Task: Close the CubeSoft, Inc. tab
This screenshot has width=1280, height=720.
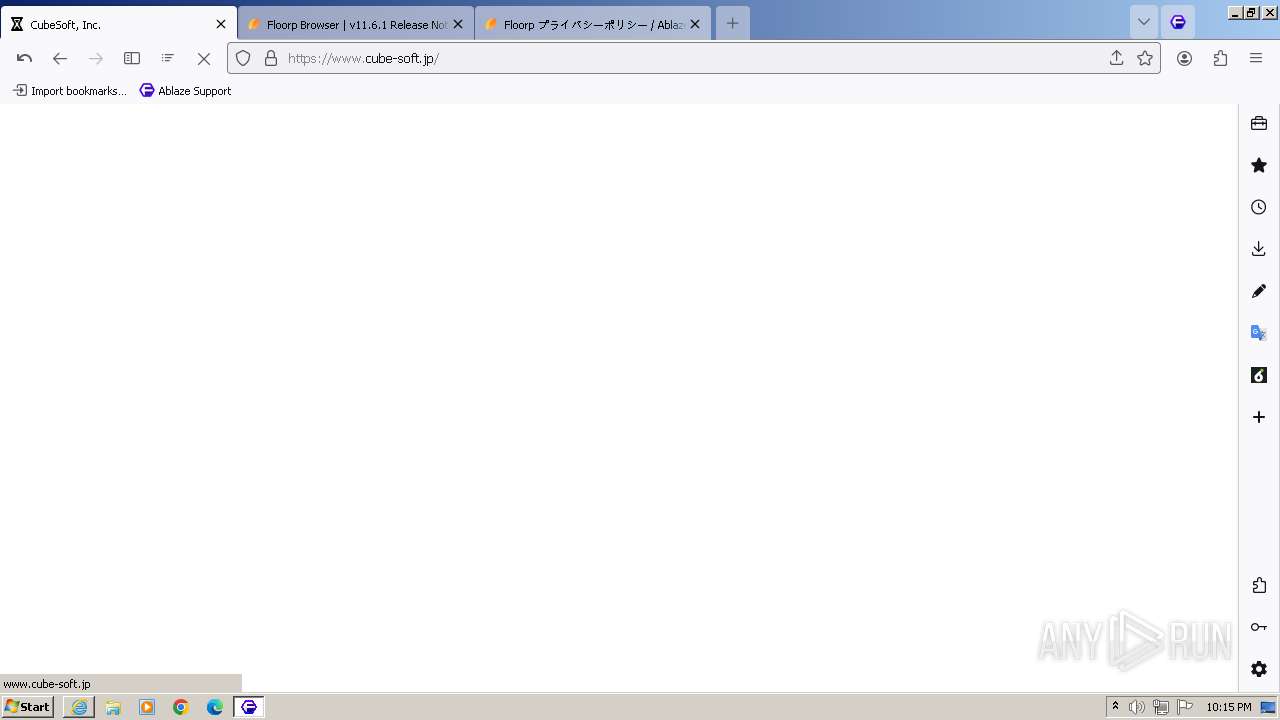Action: click(x=221, y=24)
